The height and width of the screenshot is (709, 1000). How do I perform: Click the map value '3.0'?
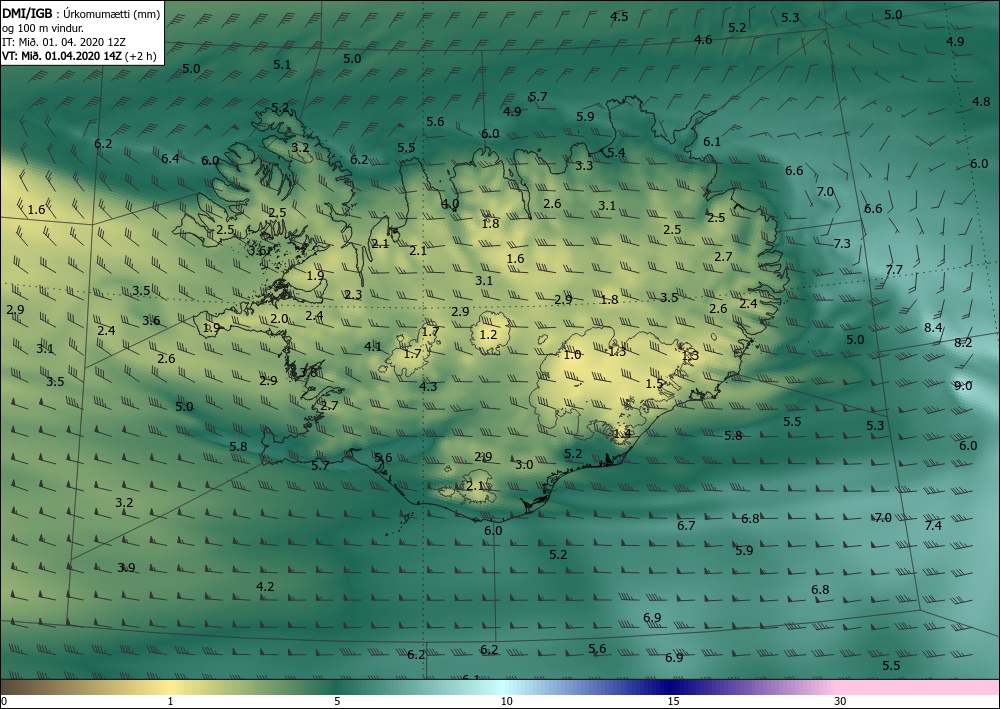point(524,465)
